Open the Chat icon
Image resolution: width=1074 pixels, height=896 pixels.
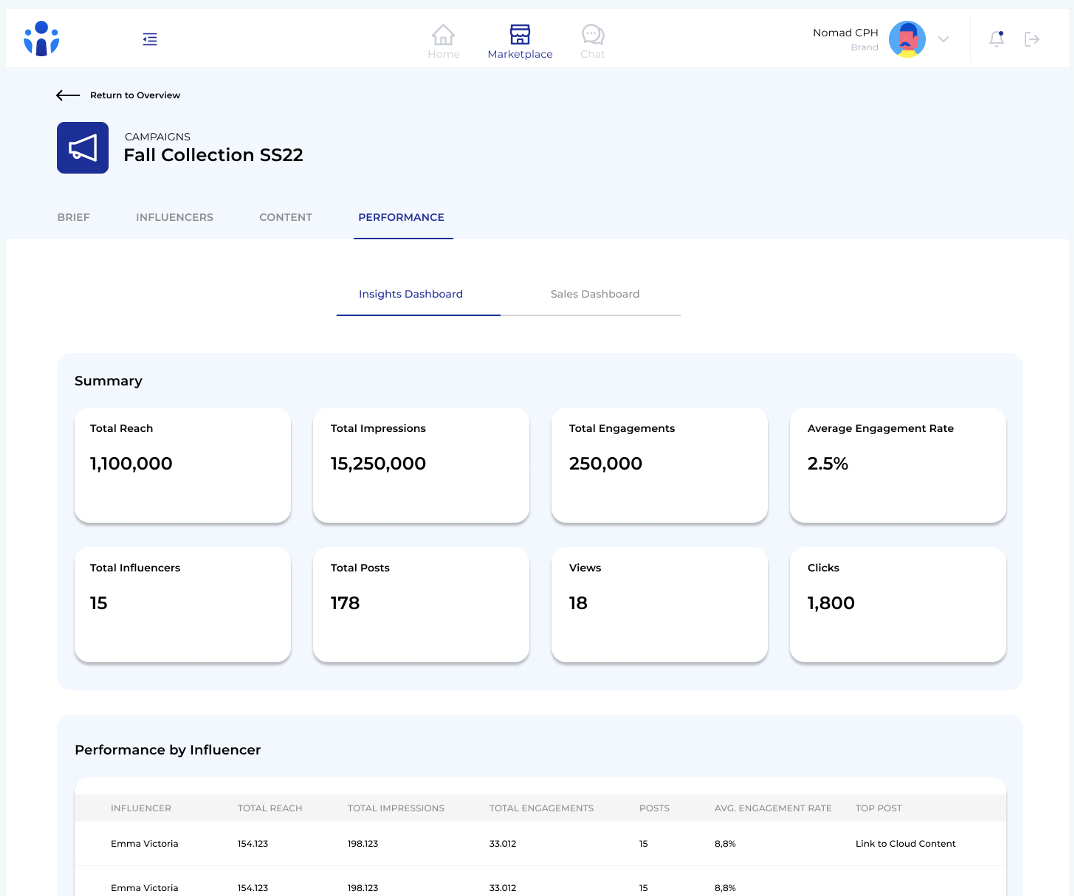coord(593,35)
